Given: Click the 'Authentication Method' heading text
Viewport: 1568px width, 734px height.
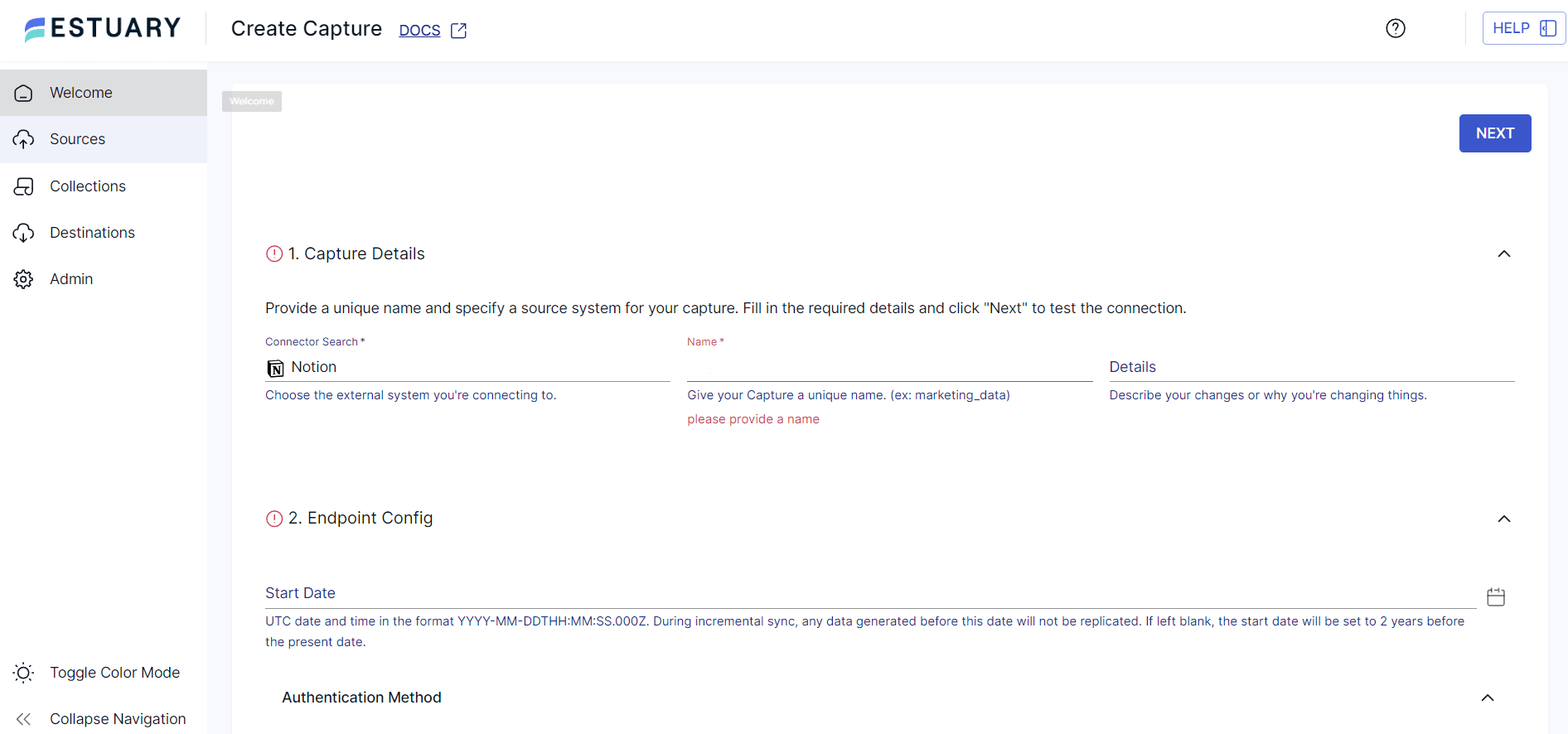Looking at the screenshot, I should [361, 698].
